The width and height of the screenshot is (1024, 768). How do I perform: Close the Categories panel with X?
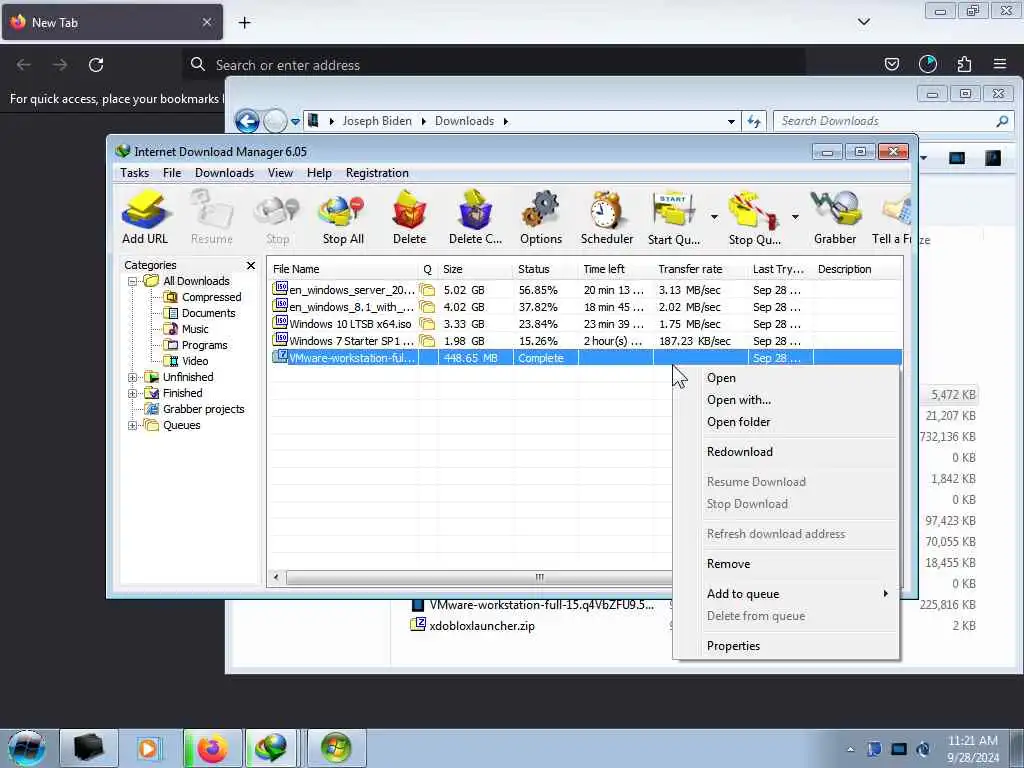pyautogui.click(x=251, y=265)
